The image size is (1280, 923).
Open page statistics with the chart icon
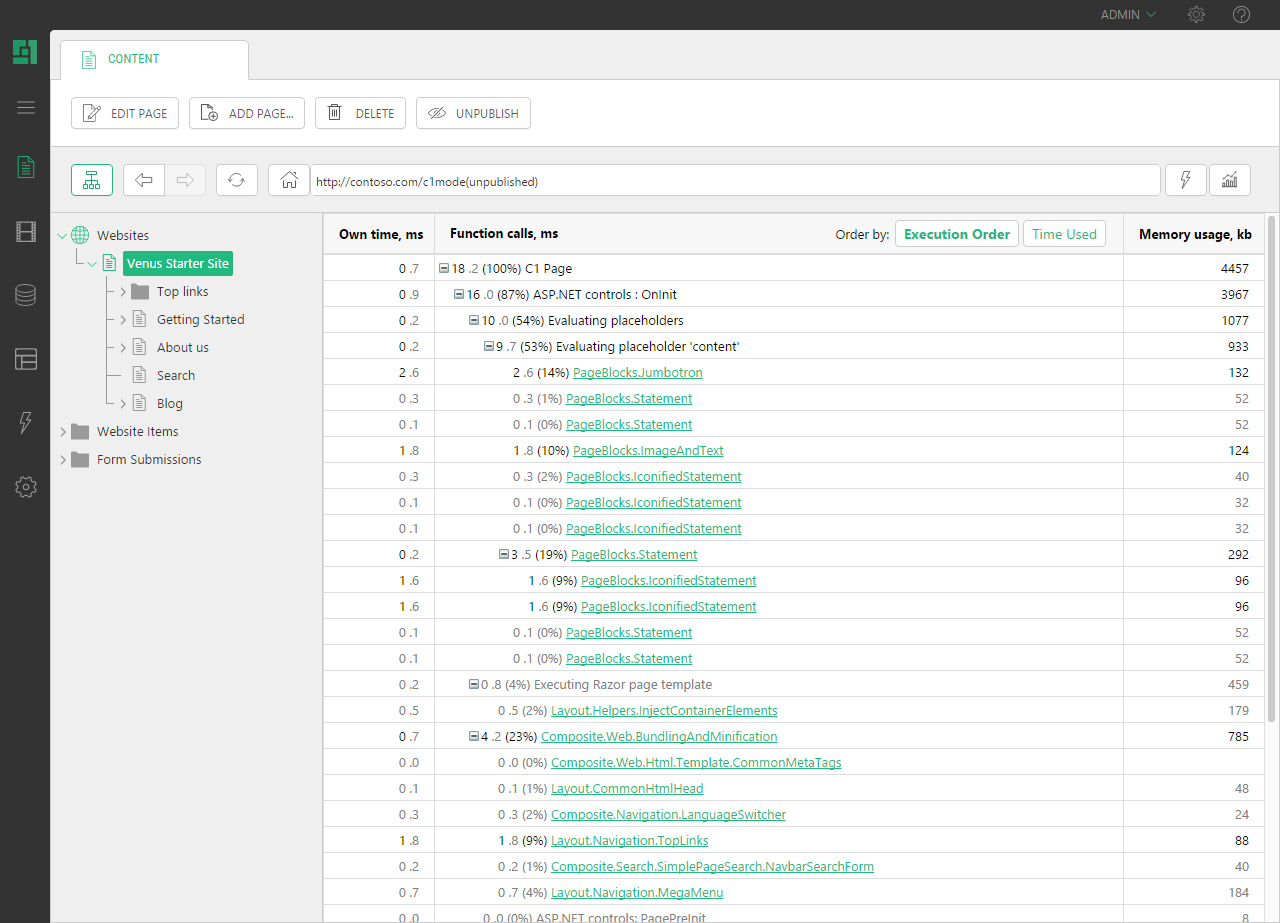(x=1229, y=180)
